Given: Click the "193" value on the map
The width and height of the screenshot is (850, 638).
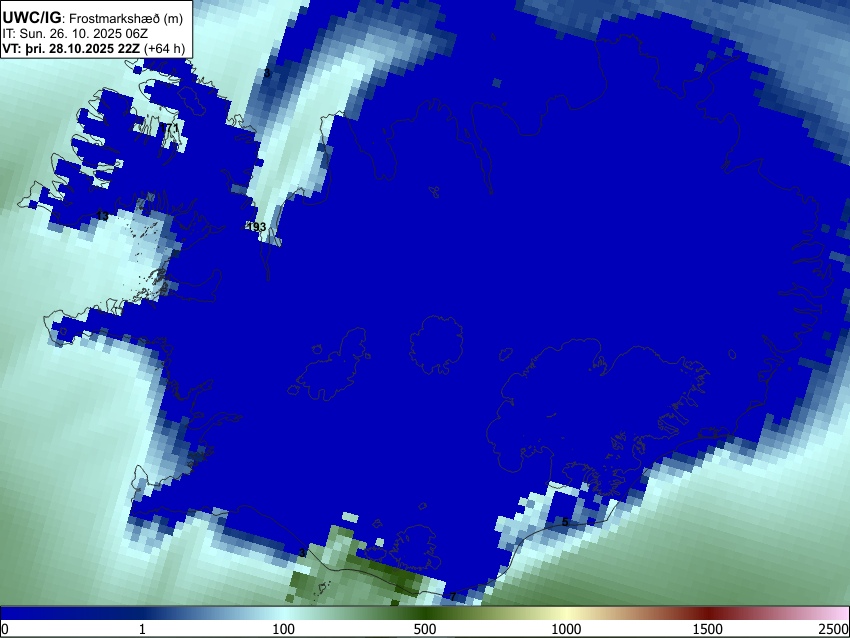Looking at the screenshot, I should point(256,227).
